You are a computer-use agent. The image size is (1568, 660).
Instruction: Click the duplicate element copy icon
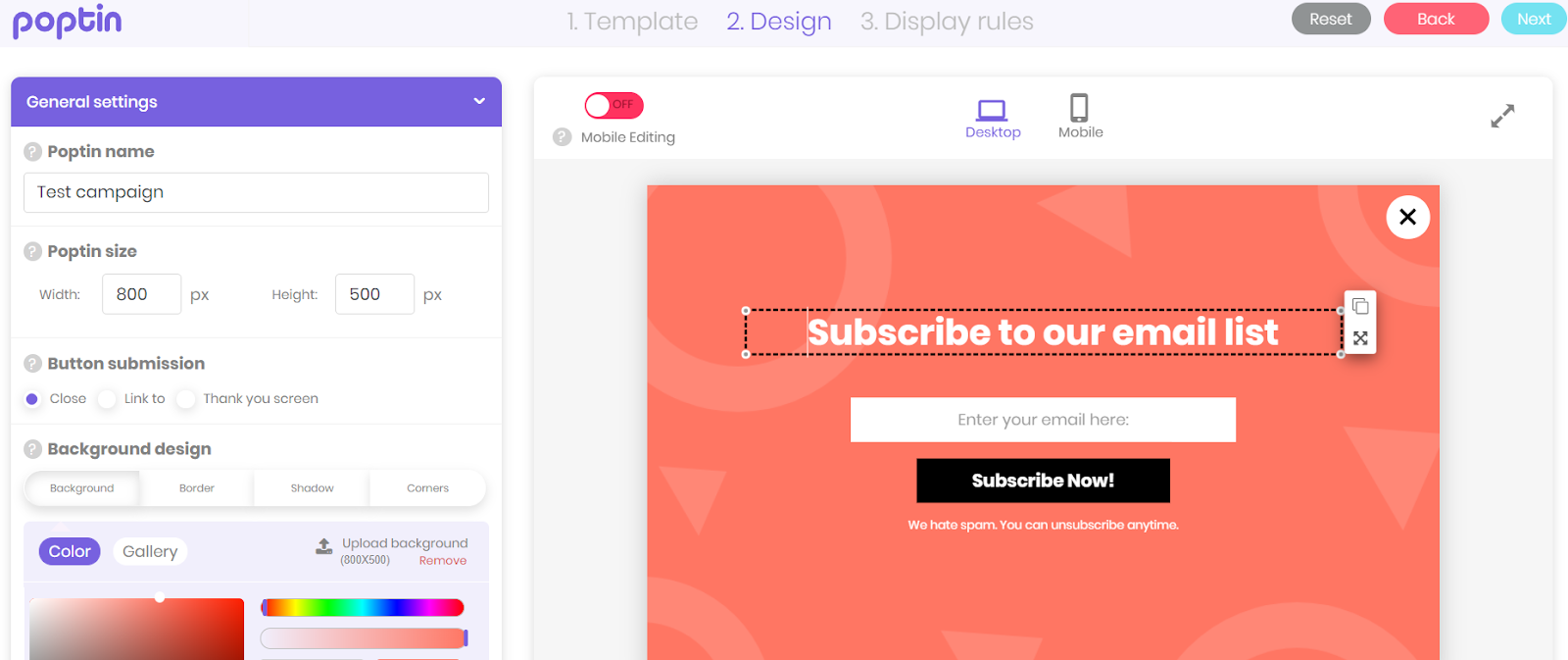(1360, 306)
